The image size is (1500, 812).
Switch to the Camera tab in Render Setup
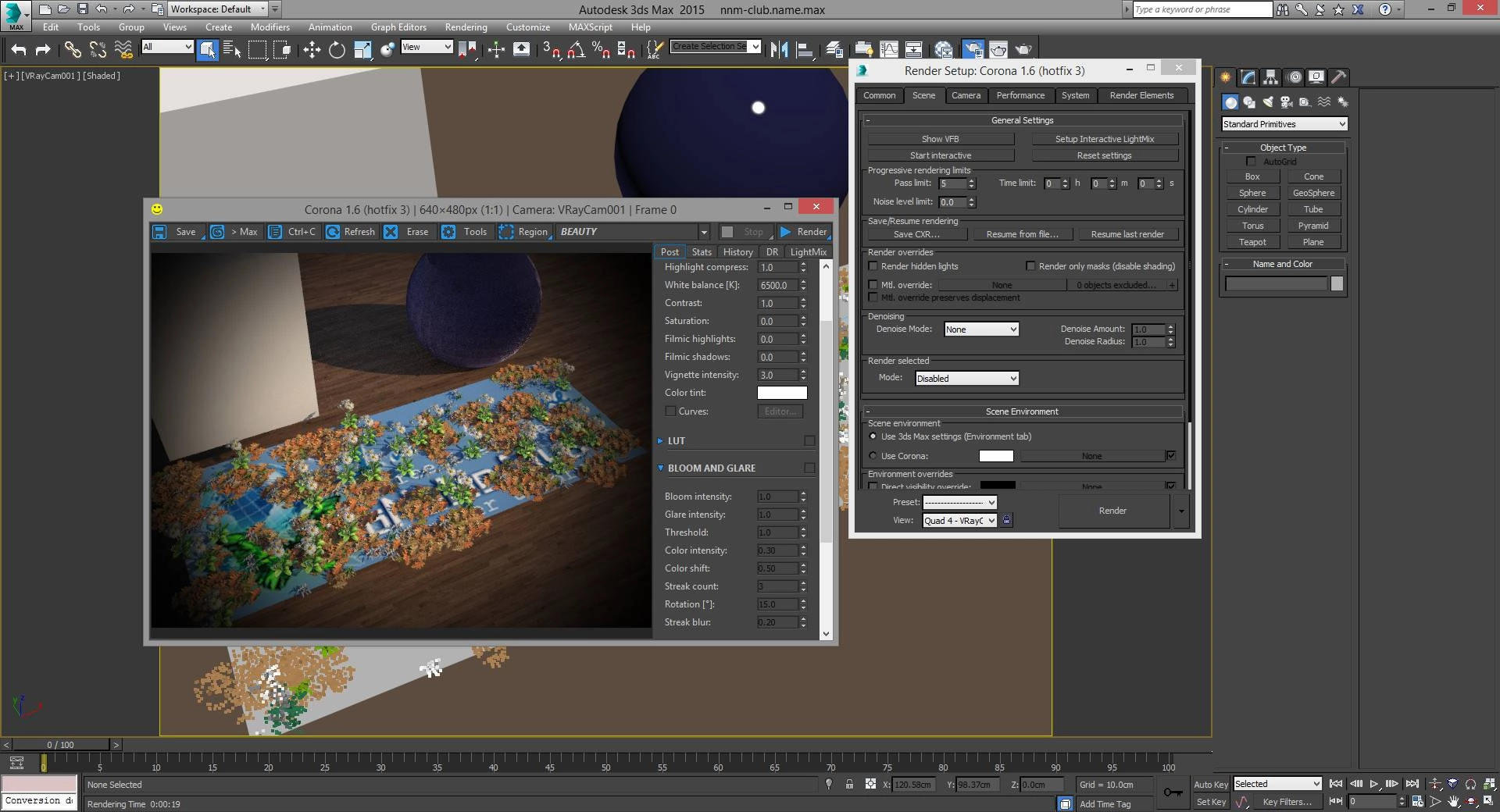pyautogui.click(x=966, y=95)
